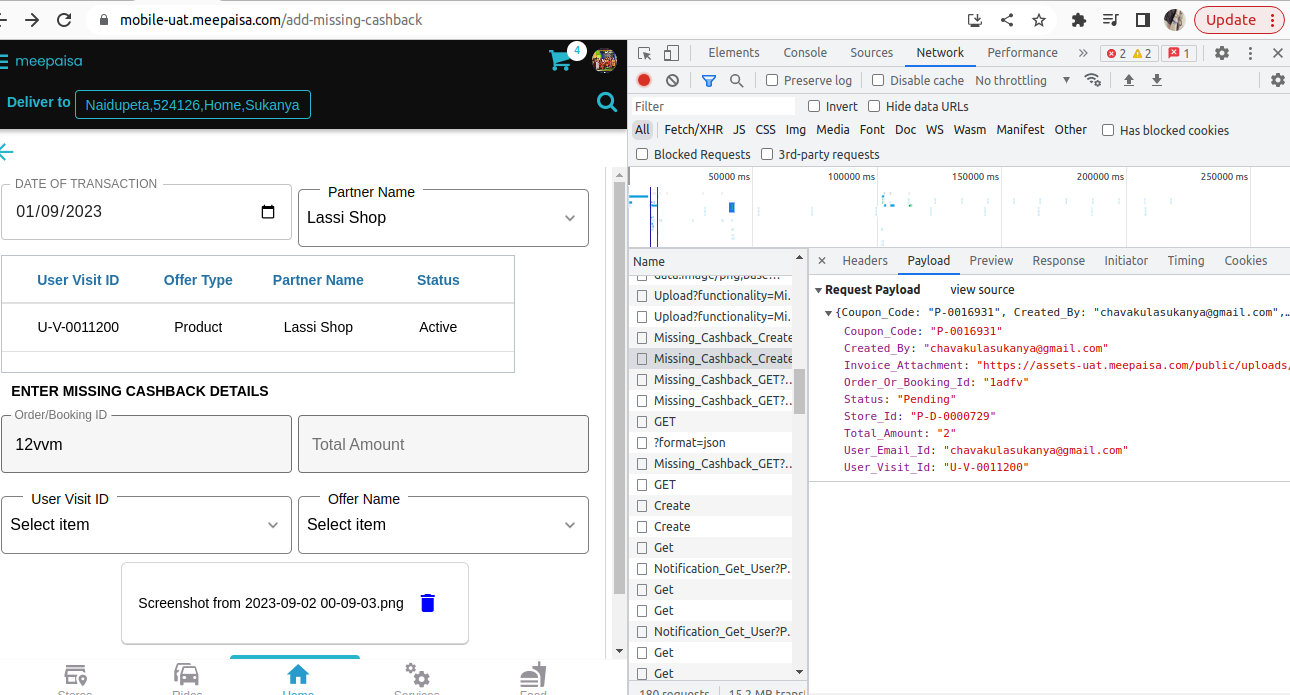Tick the checkbox beside ?format=json request
1290x695 pixels.
point(643,442)
